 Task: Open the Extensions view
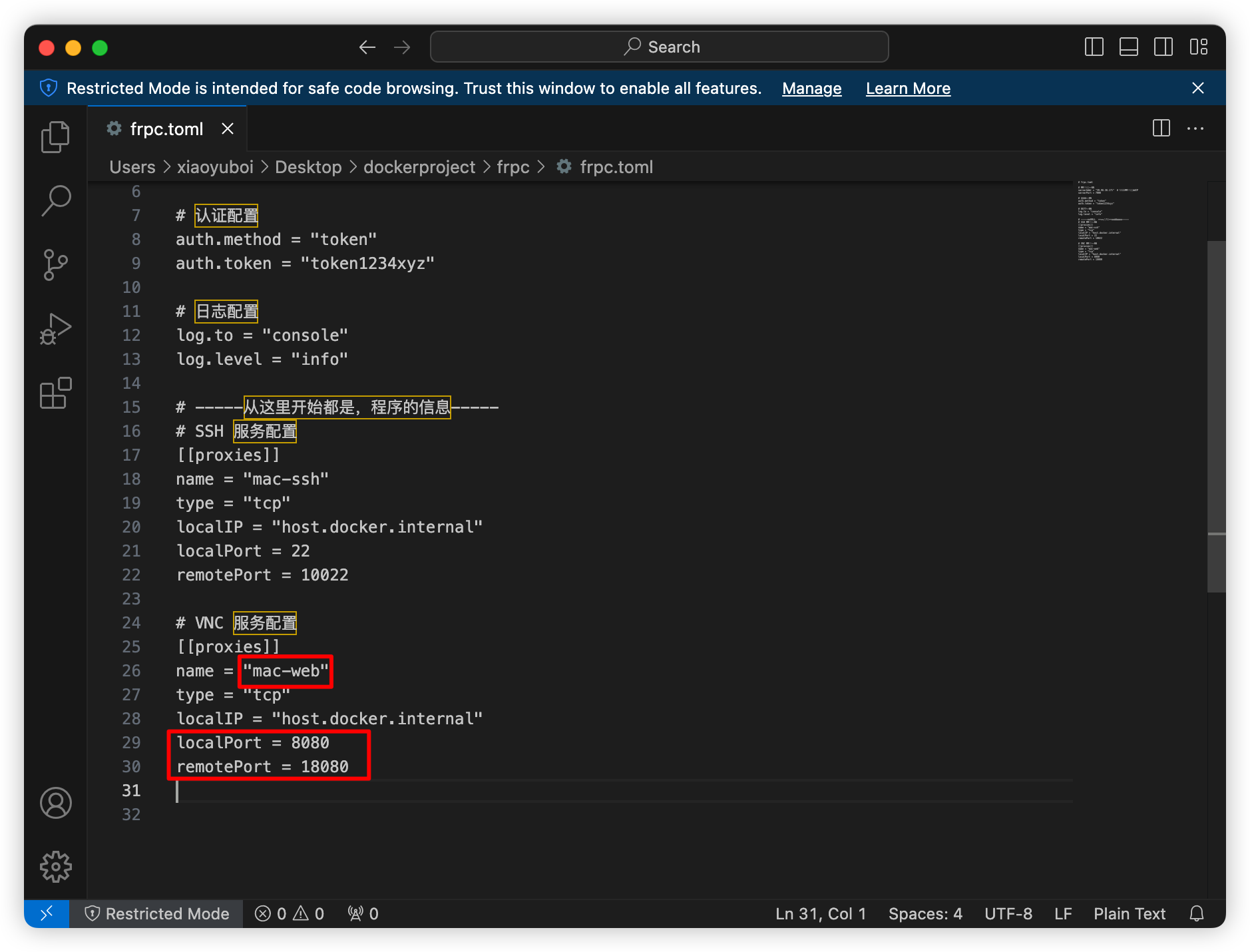(55, 393)
